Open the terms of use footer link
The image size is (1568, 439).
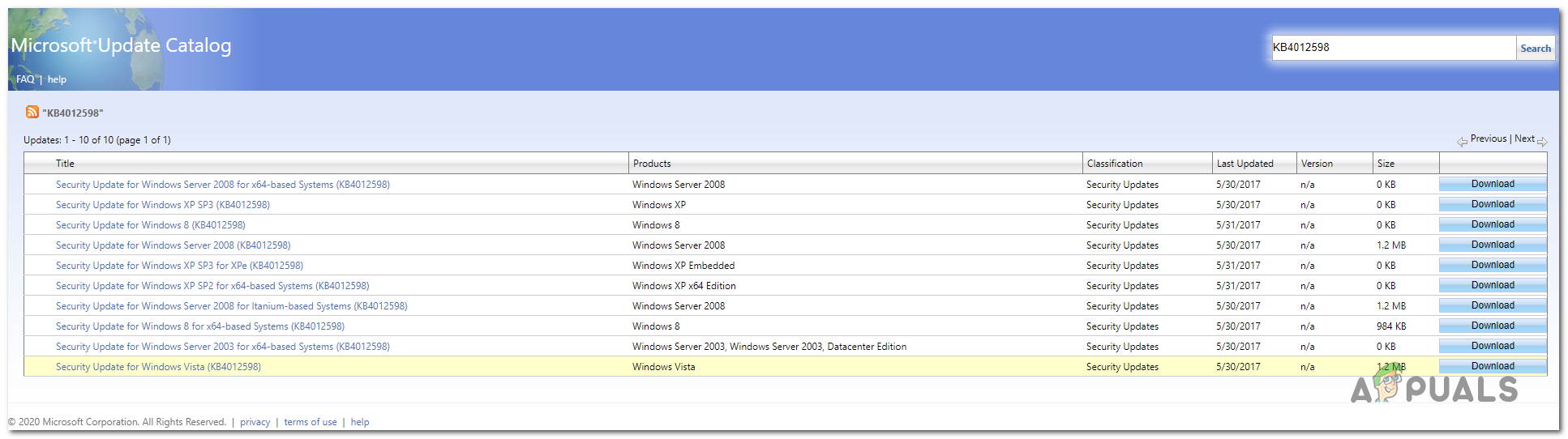click(x=310, y=422)
